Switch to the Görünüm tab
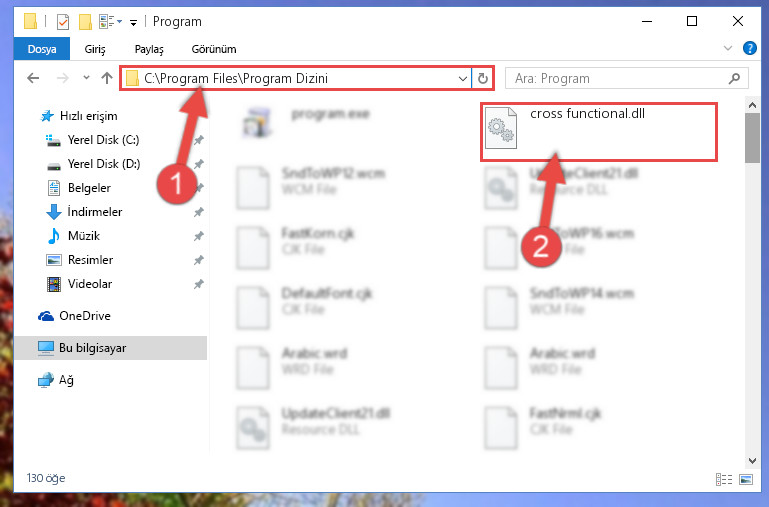 (214, 49)
